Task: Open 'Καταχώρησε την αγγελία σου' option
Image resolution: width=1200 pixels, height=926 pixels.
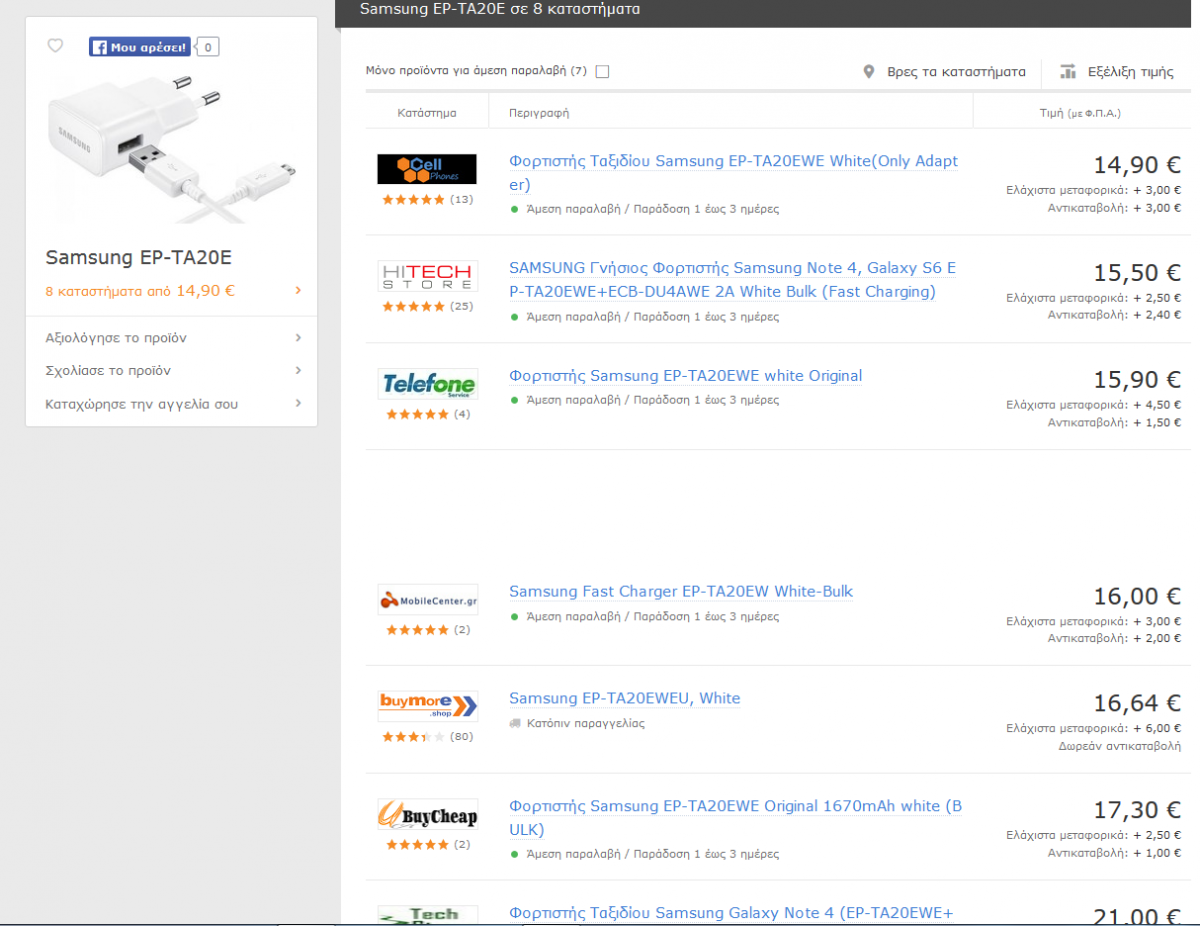Action: [x=142, y=404]
